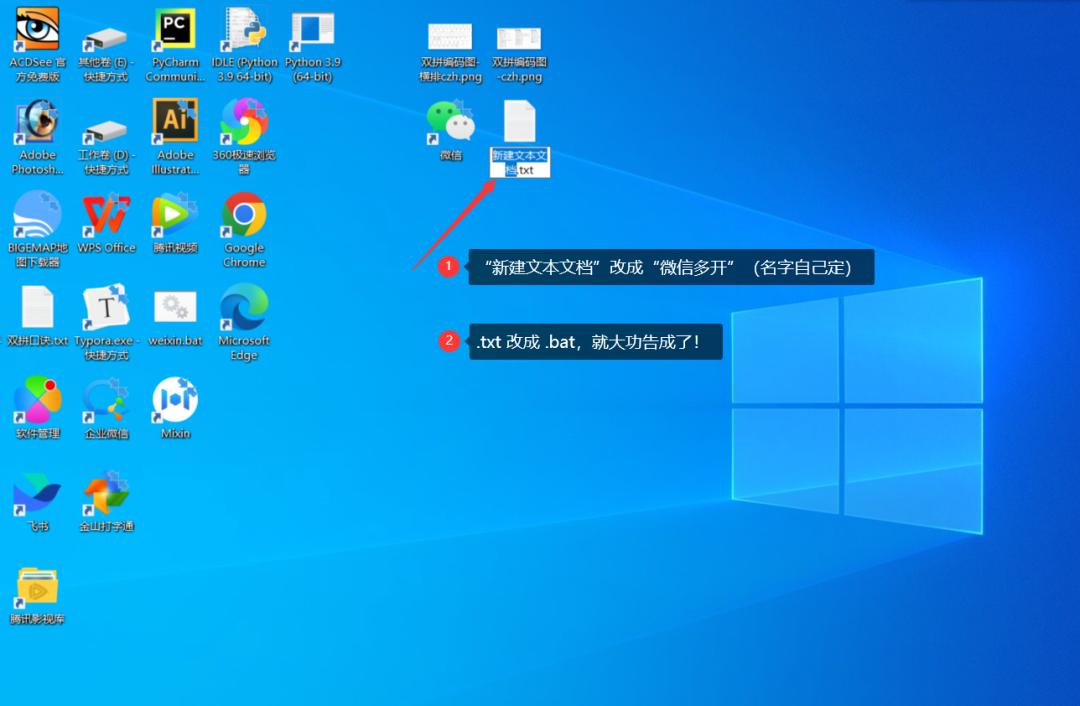Open IDLE (Python 3.9 64-bit)
This screenshot has width=1080, height=706.
[243, 30]
